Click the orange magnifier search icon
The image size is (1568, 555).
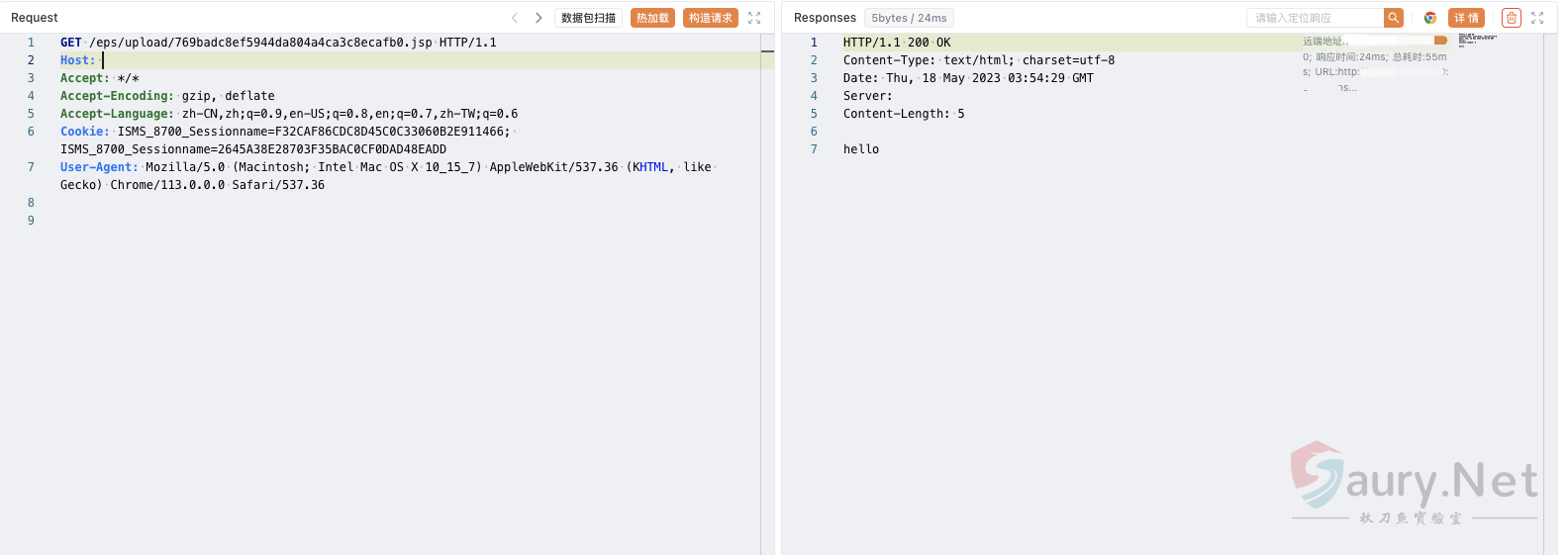[x=1394, y=18]
